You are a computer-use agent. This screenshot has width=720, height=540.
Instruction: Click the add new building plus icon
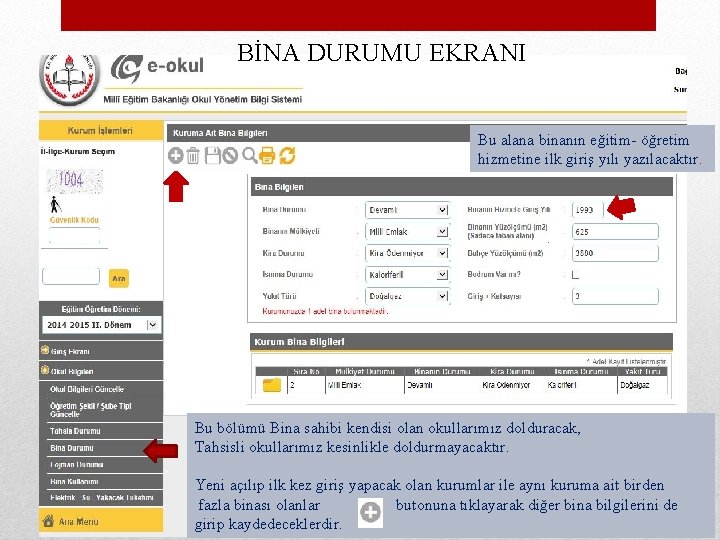coord(175,156)
